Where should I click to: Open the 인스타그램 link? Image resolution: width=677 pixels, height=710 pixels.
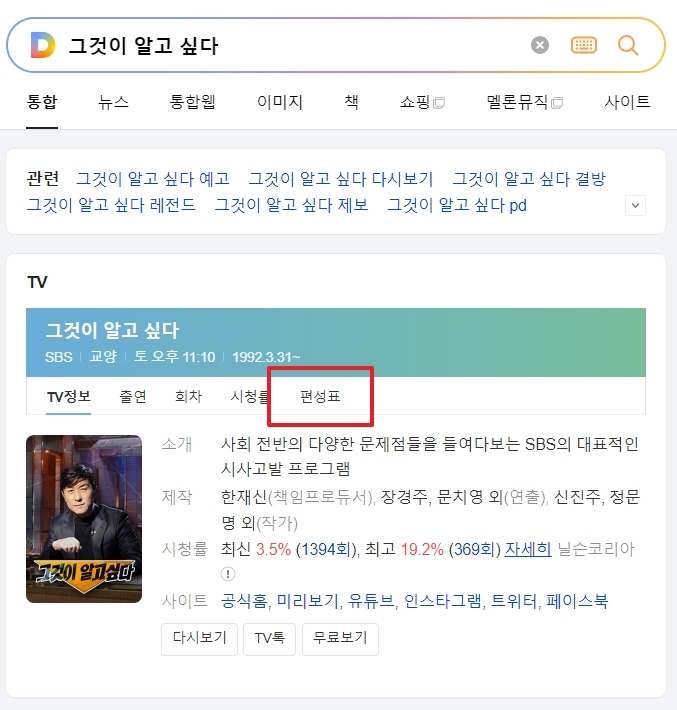click(x=442, y=601)
